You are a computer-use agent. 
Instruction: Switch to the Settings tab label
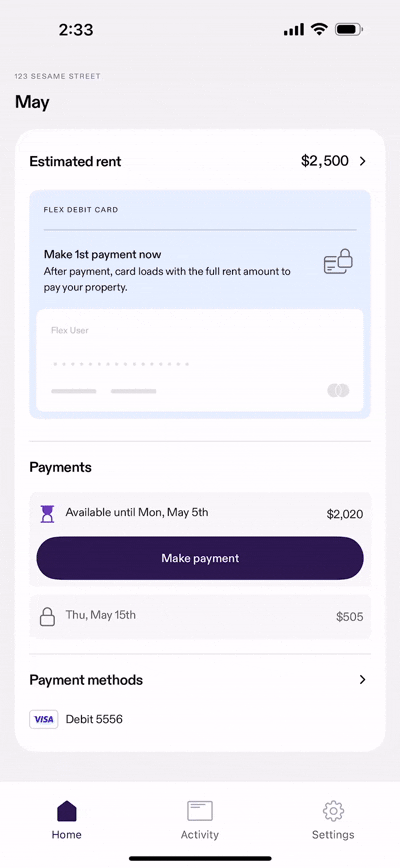pos(333,834)
